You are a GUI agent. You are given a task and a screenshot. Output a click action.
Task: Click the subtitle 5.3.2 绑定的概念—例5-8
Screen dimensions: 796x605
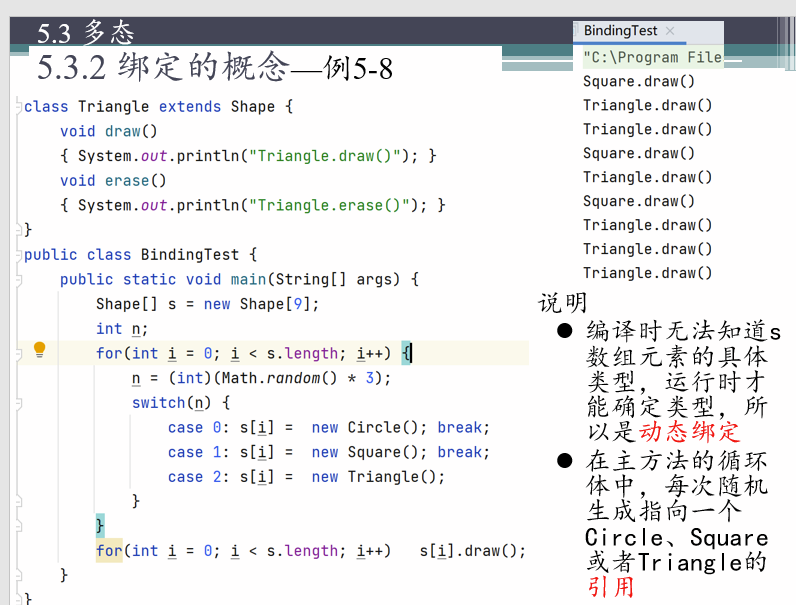point(215,68)
